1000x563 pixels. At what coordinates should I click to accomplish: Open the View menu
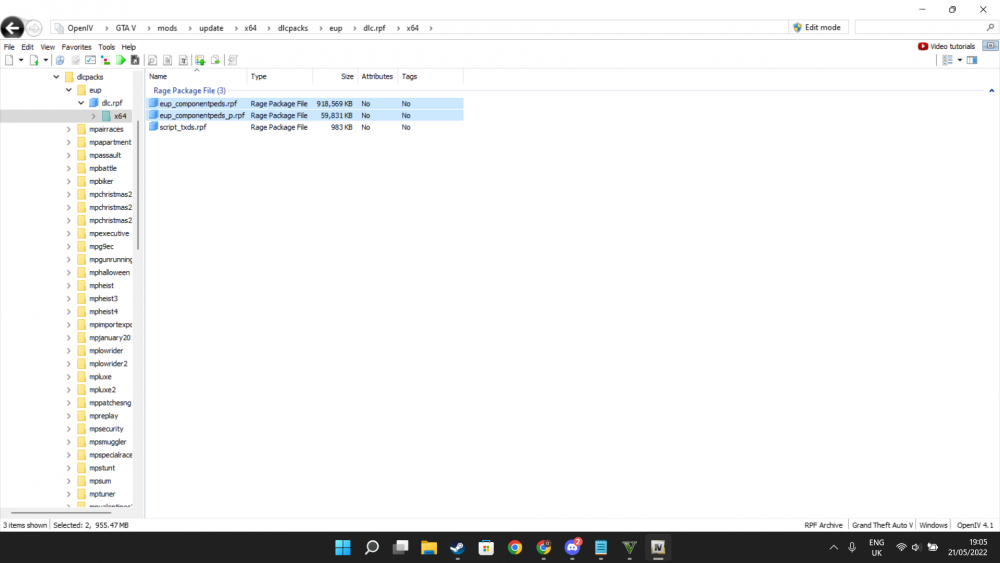[48, 47]
